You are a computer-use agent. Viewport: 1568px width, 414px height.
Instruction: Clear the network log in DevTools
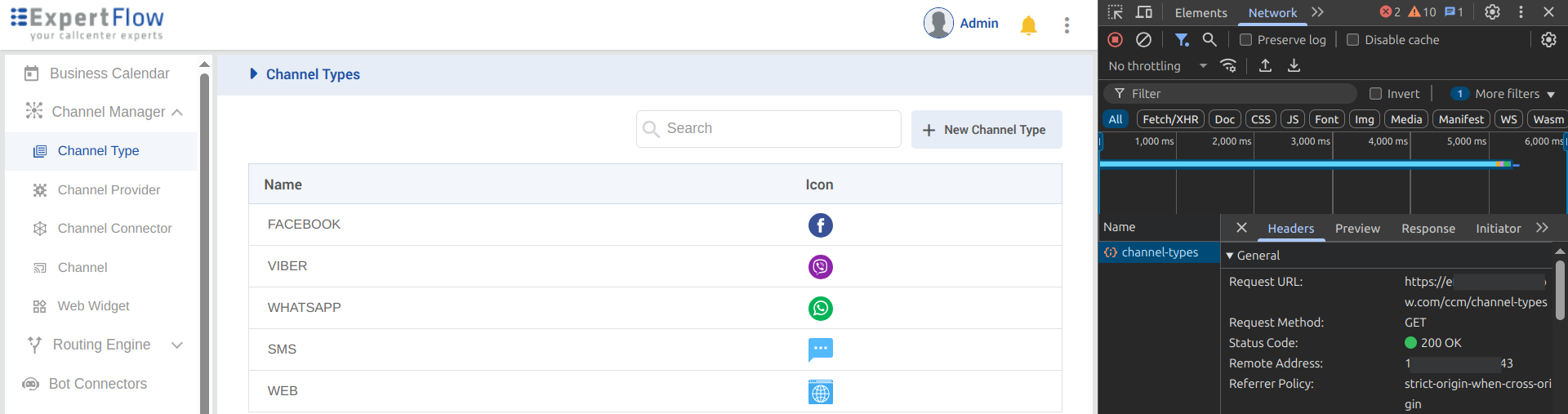click(x=1144, y=40)
